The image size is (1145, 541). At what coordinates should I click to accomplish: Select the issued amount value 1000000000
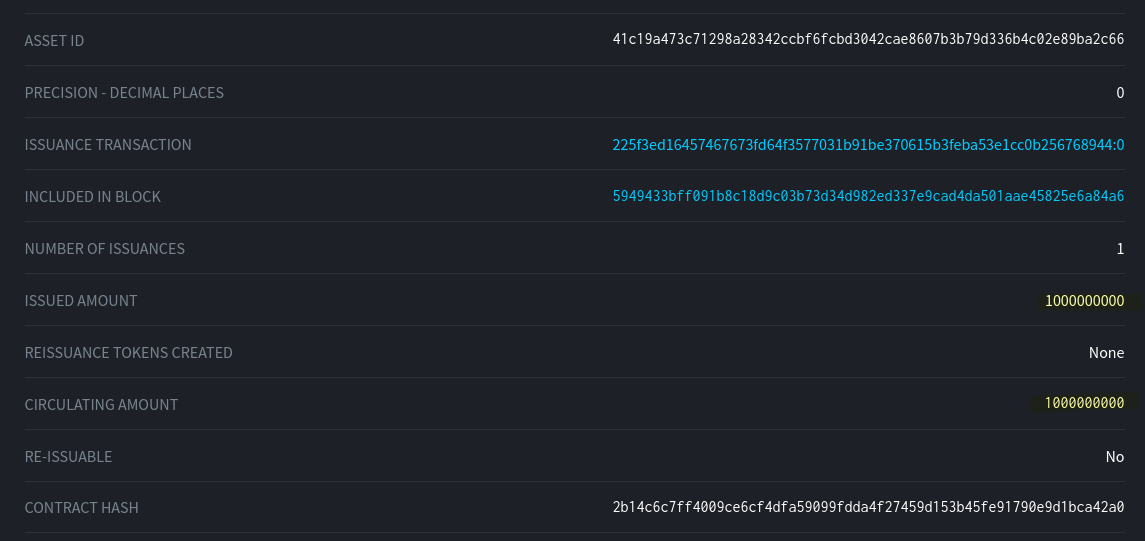(x=1084, y=301)
